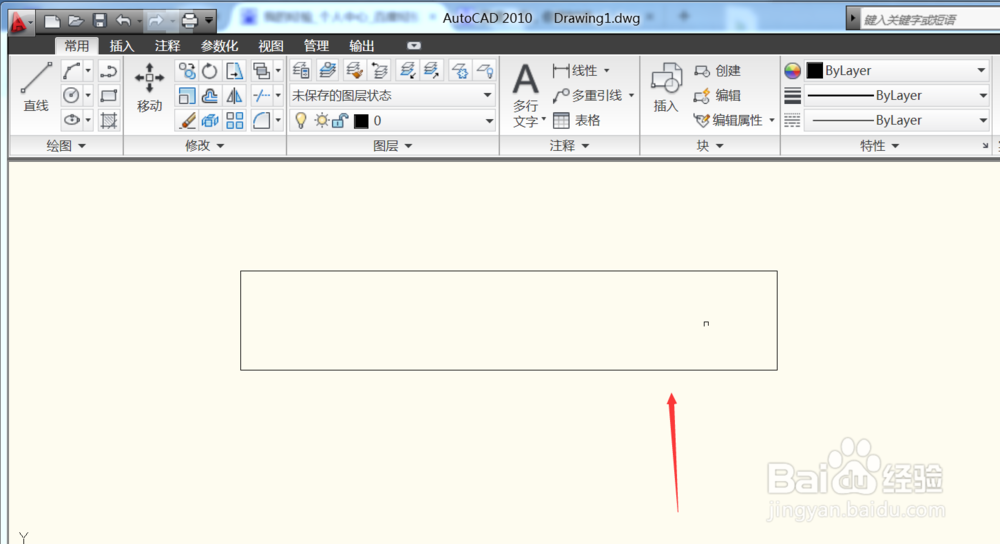
Task: Toggle layer 0 lock padlock icon
Action: (341, 121)
